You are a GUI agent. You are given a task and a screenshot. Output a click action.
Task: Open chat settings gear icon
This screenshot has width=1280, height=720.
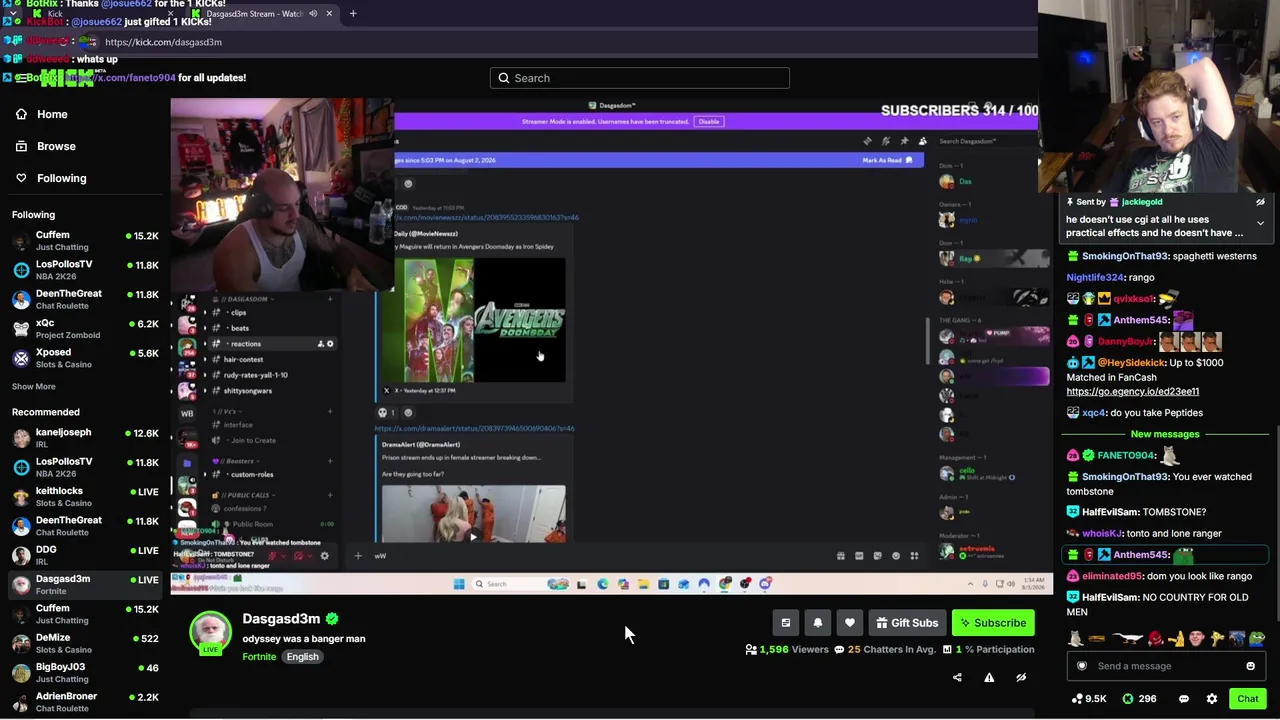click(x=1212, y=699)
